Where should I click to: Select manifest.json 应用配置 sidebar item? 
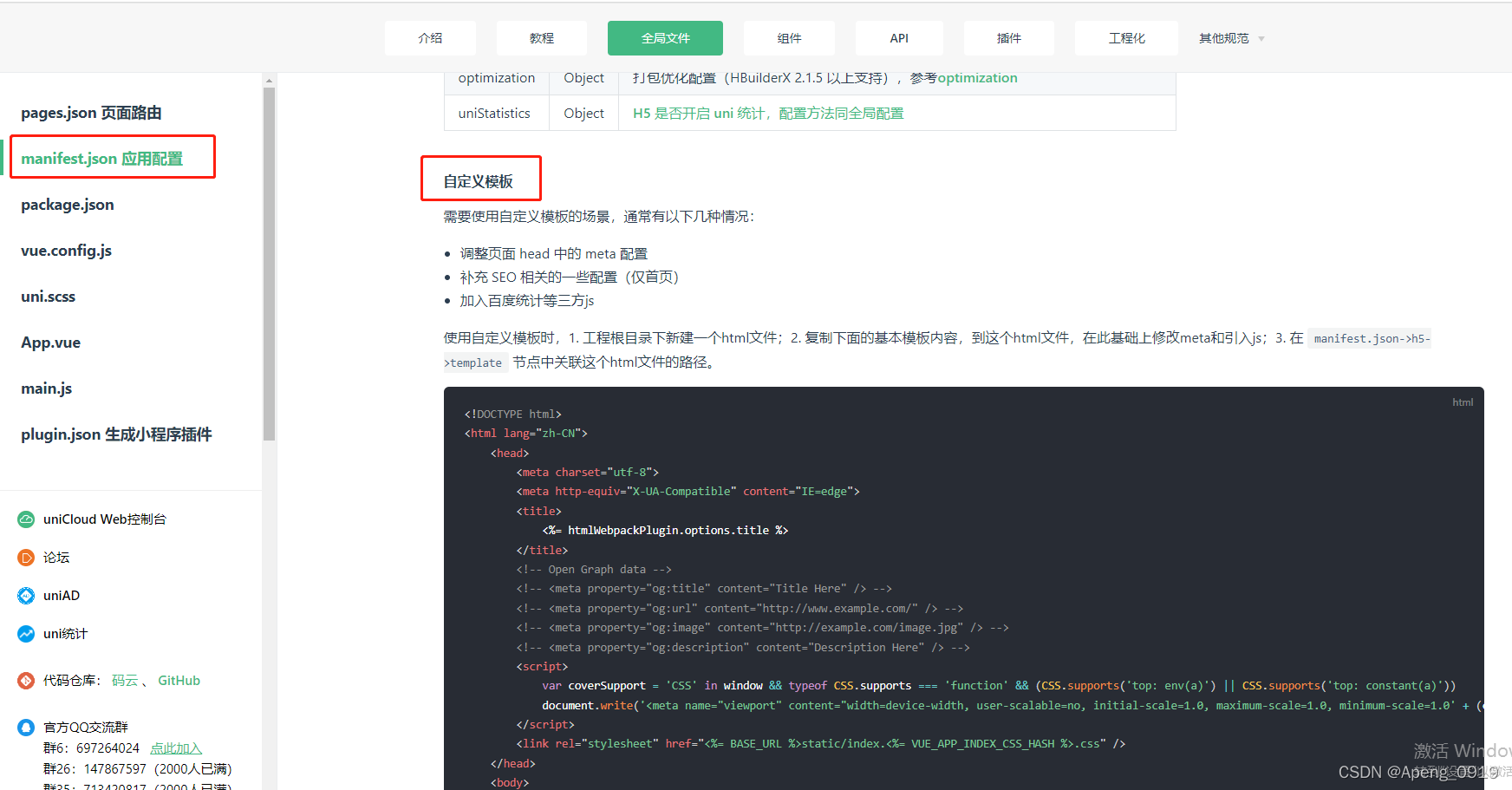pyautogui.click(x=102, y=159)
